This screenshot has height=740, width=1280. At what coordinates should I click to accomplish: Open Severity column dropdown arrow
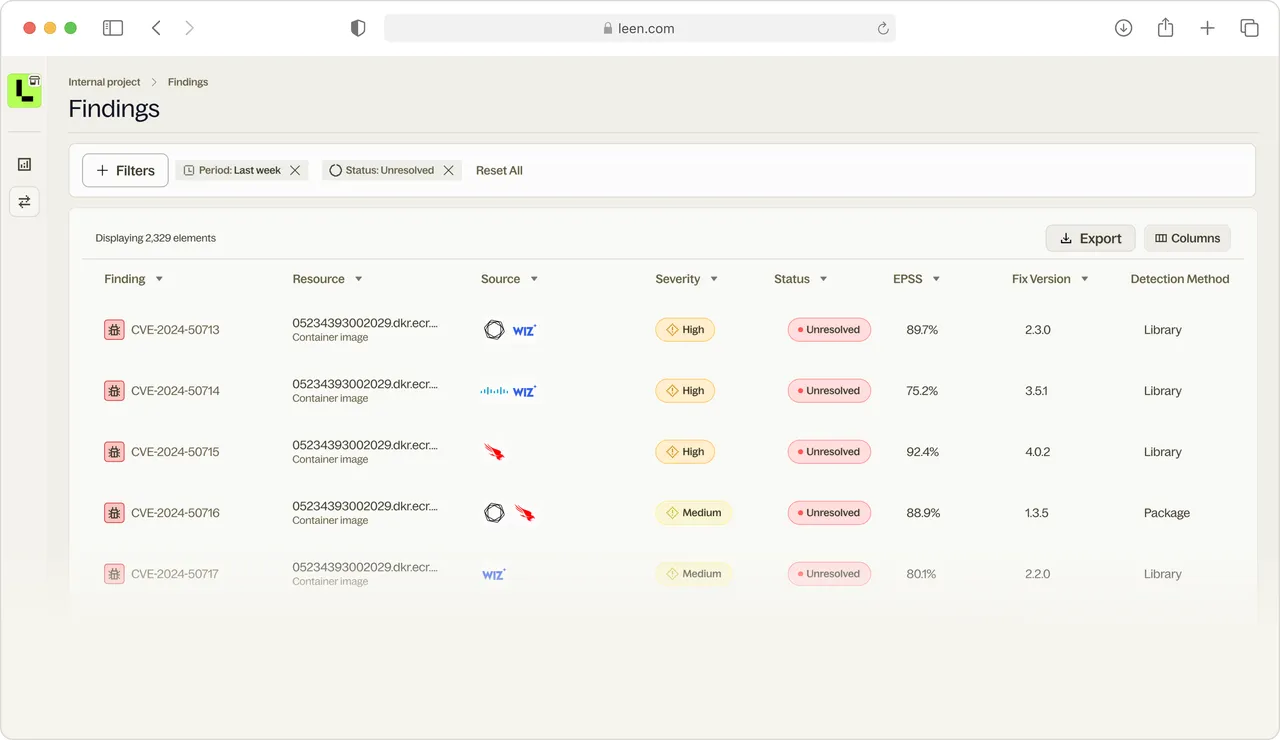click(714, 279)
